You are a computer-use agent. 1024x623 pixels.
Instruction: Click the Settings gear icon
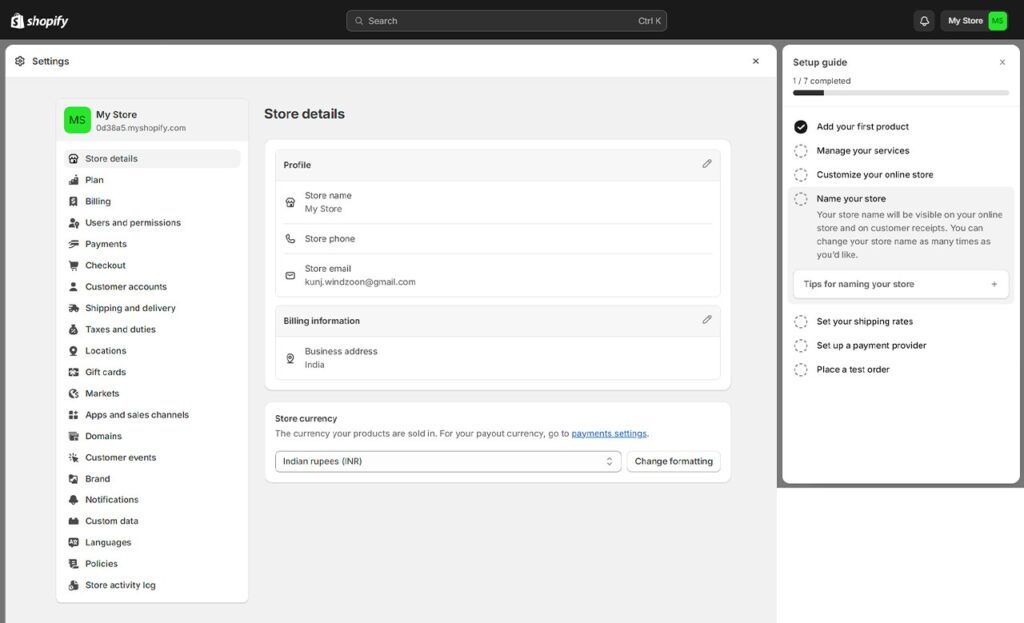coord(20,61)
